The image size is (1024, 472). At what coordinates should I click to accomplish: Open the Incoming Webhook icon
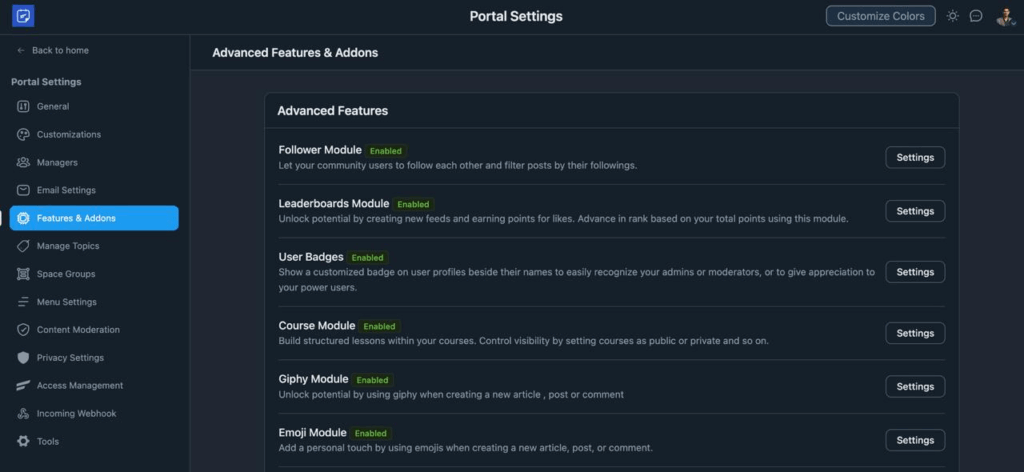coord(23,414)
